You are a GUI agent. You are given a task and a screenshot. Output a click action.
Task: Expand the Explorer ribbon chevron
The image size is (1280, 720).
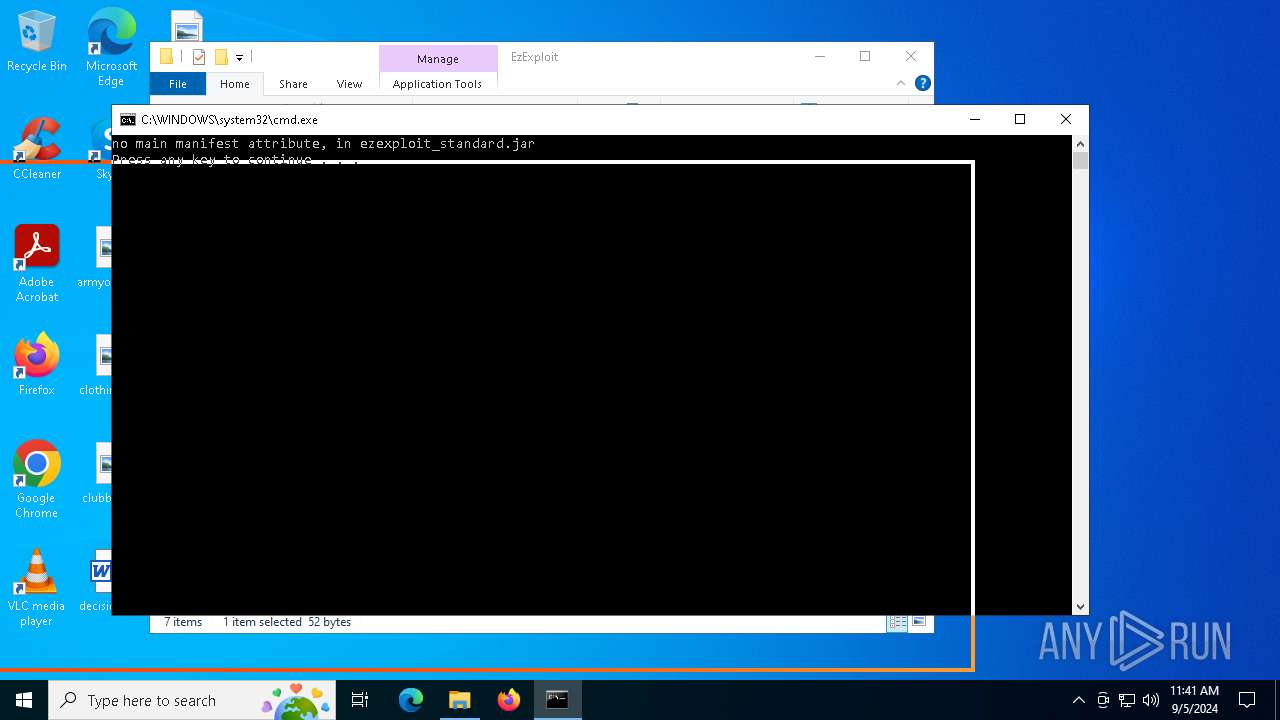(x=901, y=83)
